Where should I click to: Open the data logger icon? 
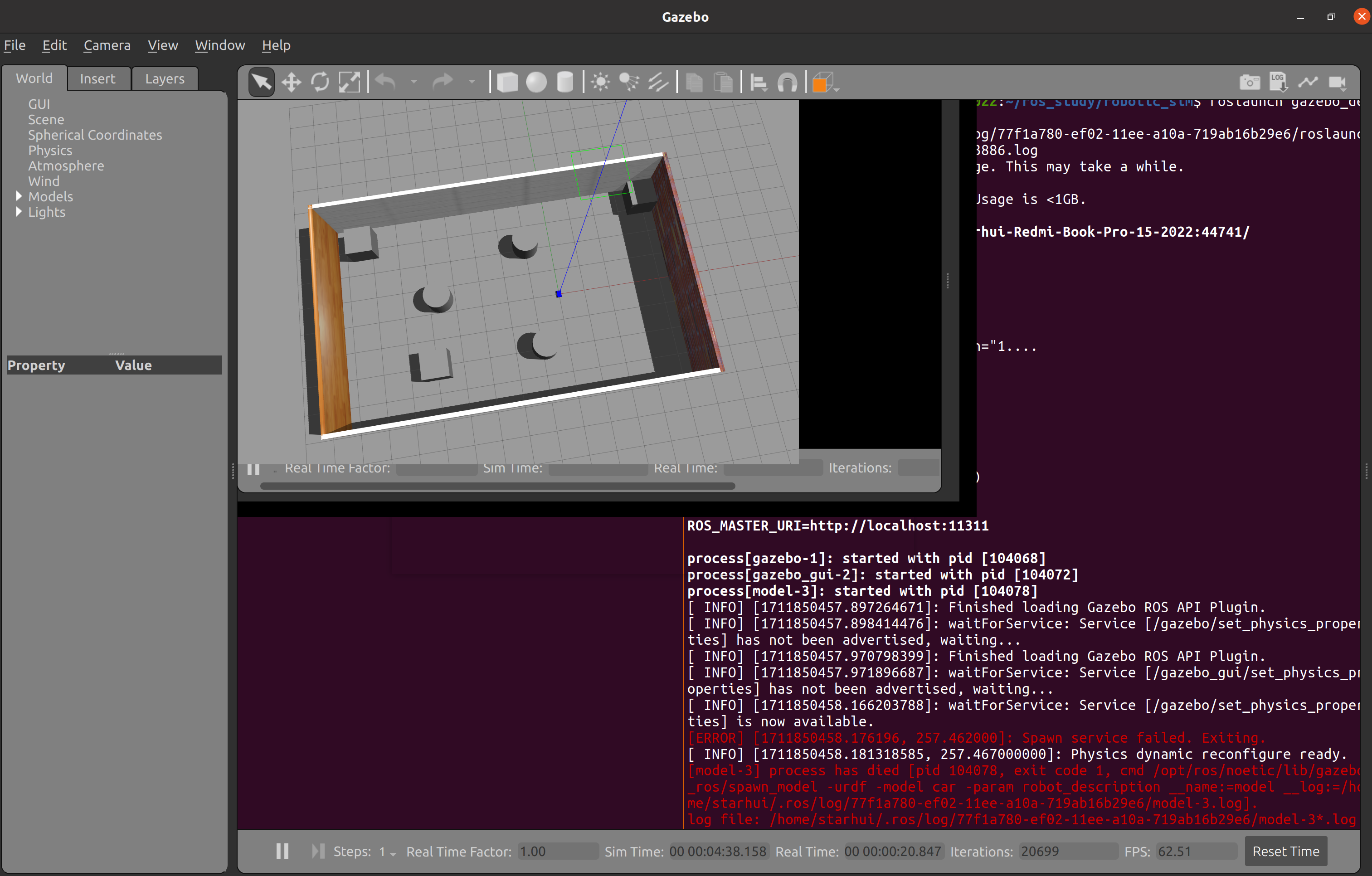point(1278,82)
